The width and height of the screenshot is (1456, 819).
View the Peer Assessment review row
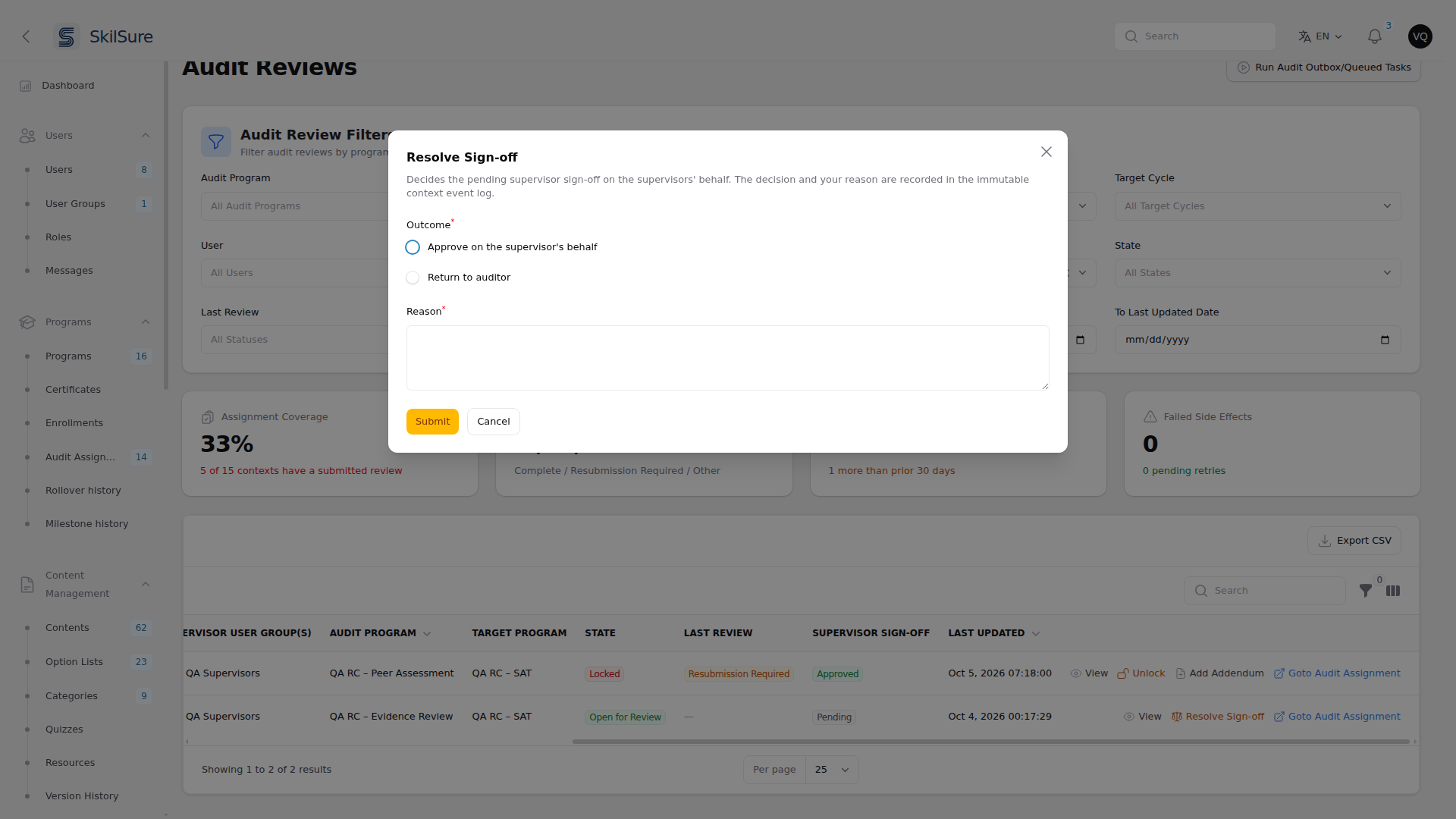click(x=1089, y=673)
